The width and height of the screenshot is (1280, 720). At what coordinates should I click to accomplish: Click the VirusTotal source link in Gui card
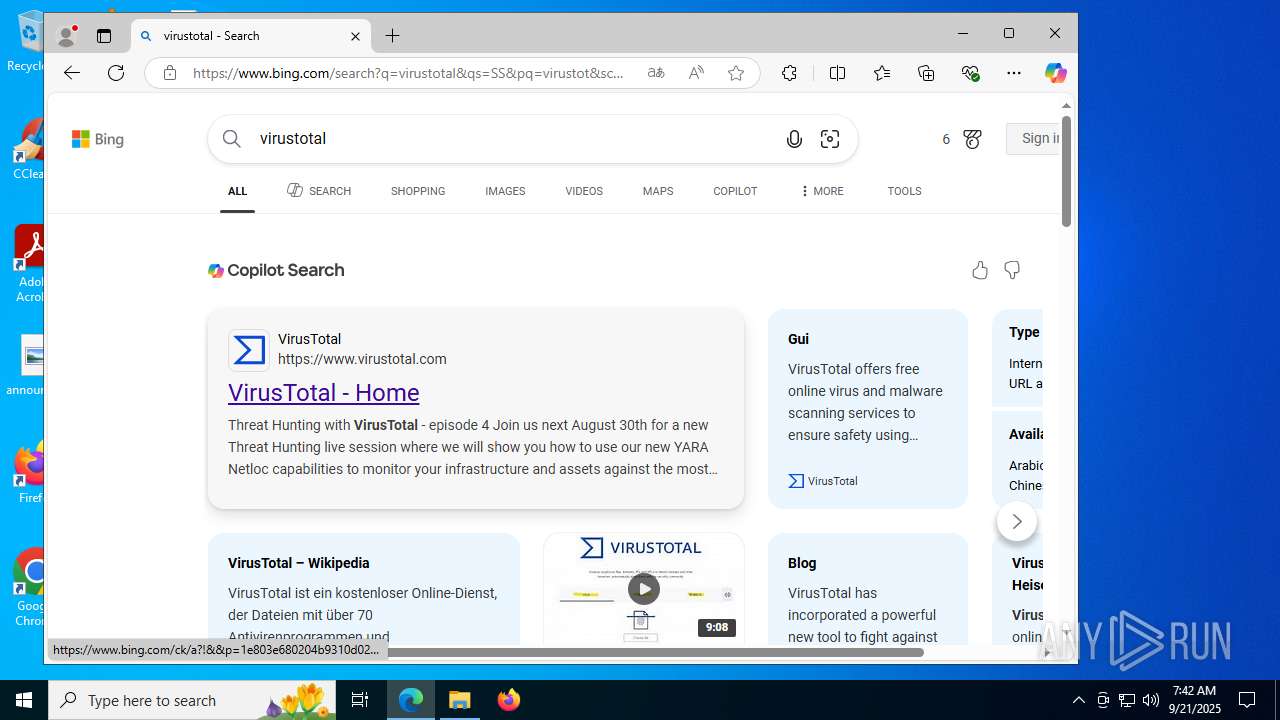[823, 481]
